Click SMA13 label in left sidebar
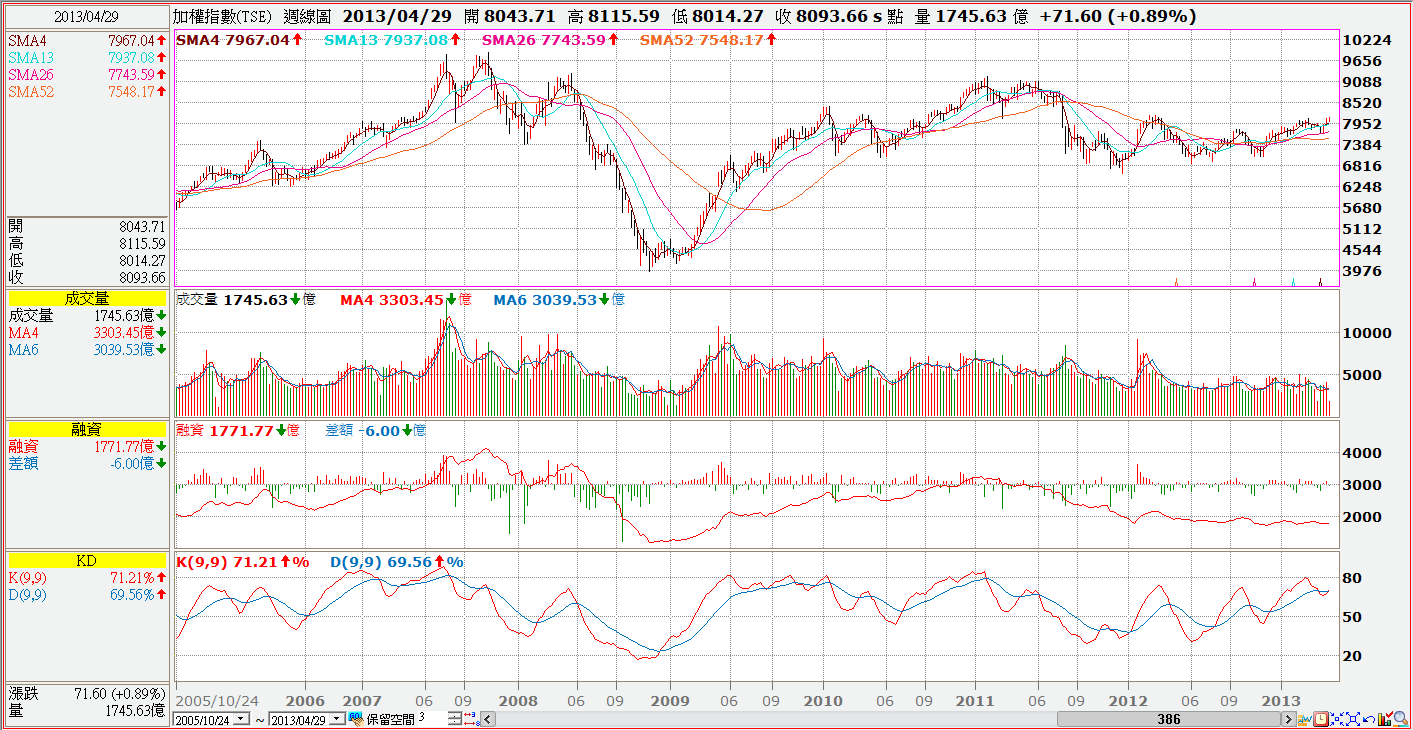The height and width of the screenshot is (730, 1413). point(29,57)
